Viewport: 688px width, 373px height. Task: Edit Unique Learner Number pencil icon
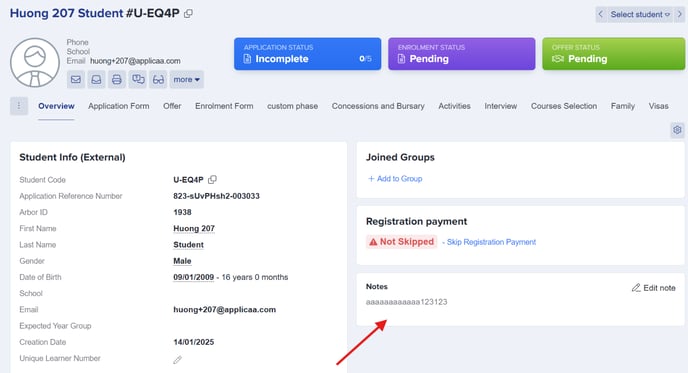[177, 360]
